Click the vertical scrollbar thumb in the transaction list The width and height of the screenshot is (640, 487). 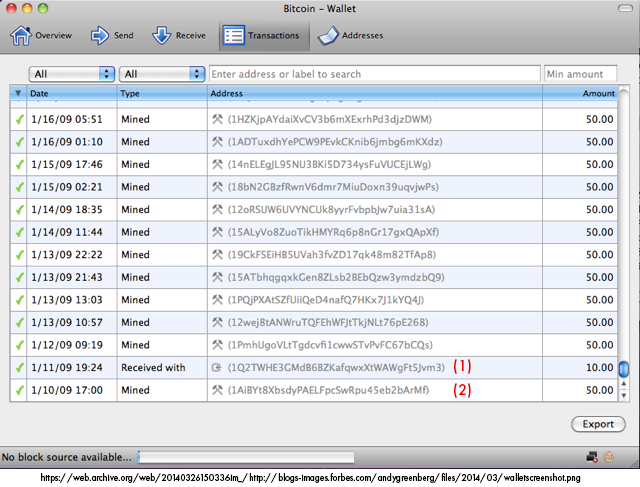tap(622, 371)
